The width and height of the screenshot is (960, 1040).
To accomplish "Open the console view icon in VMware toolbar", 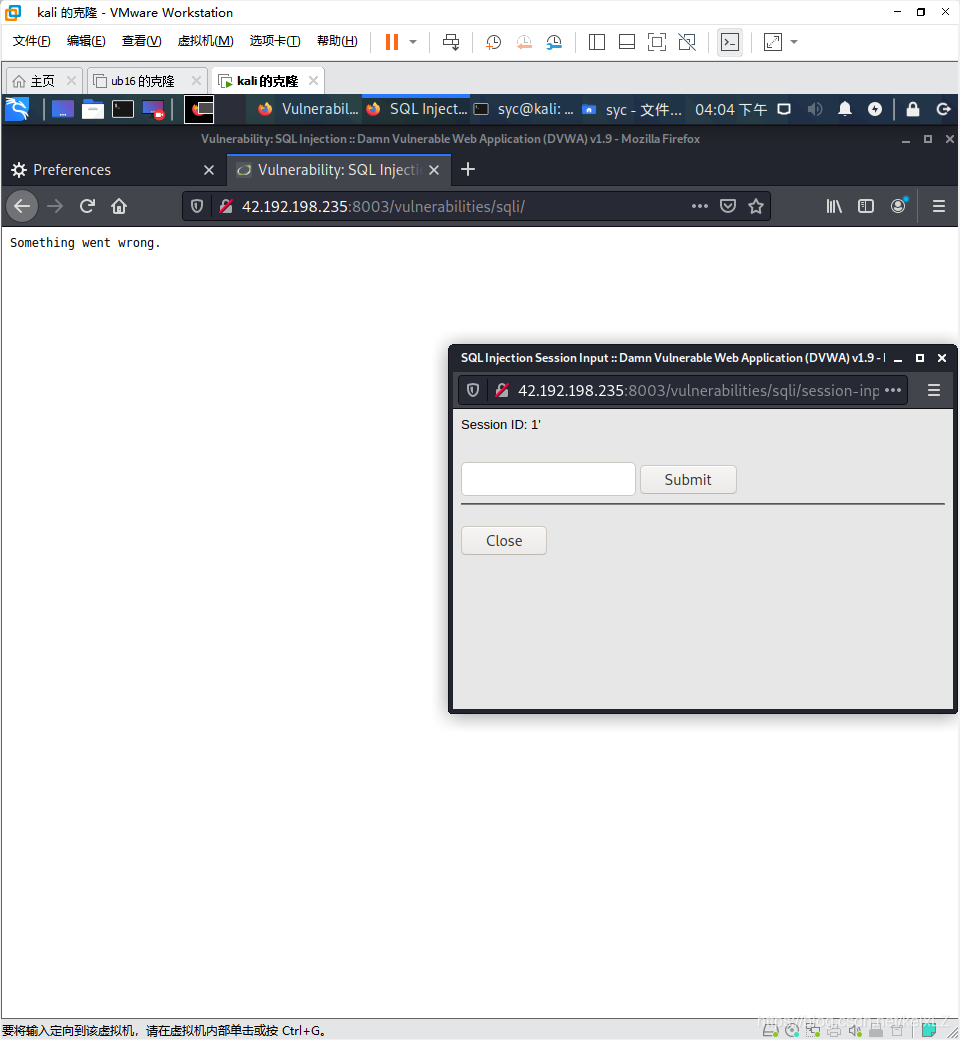I will click(x=730, y=42).
